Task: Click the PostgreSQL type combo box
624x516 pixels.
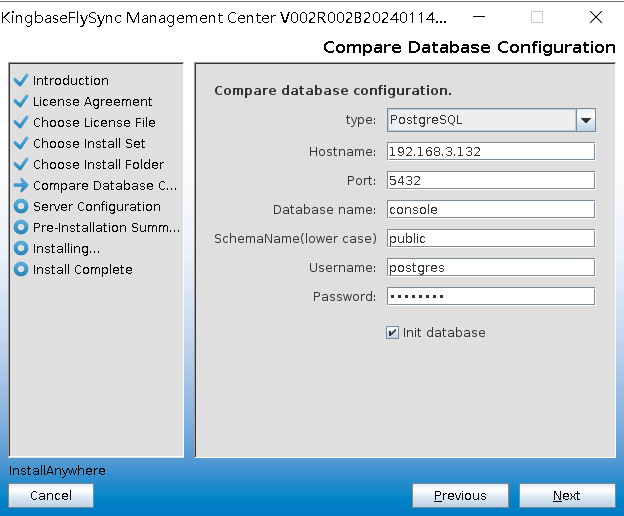Action: click(480, 120)
